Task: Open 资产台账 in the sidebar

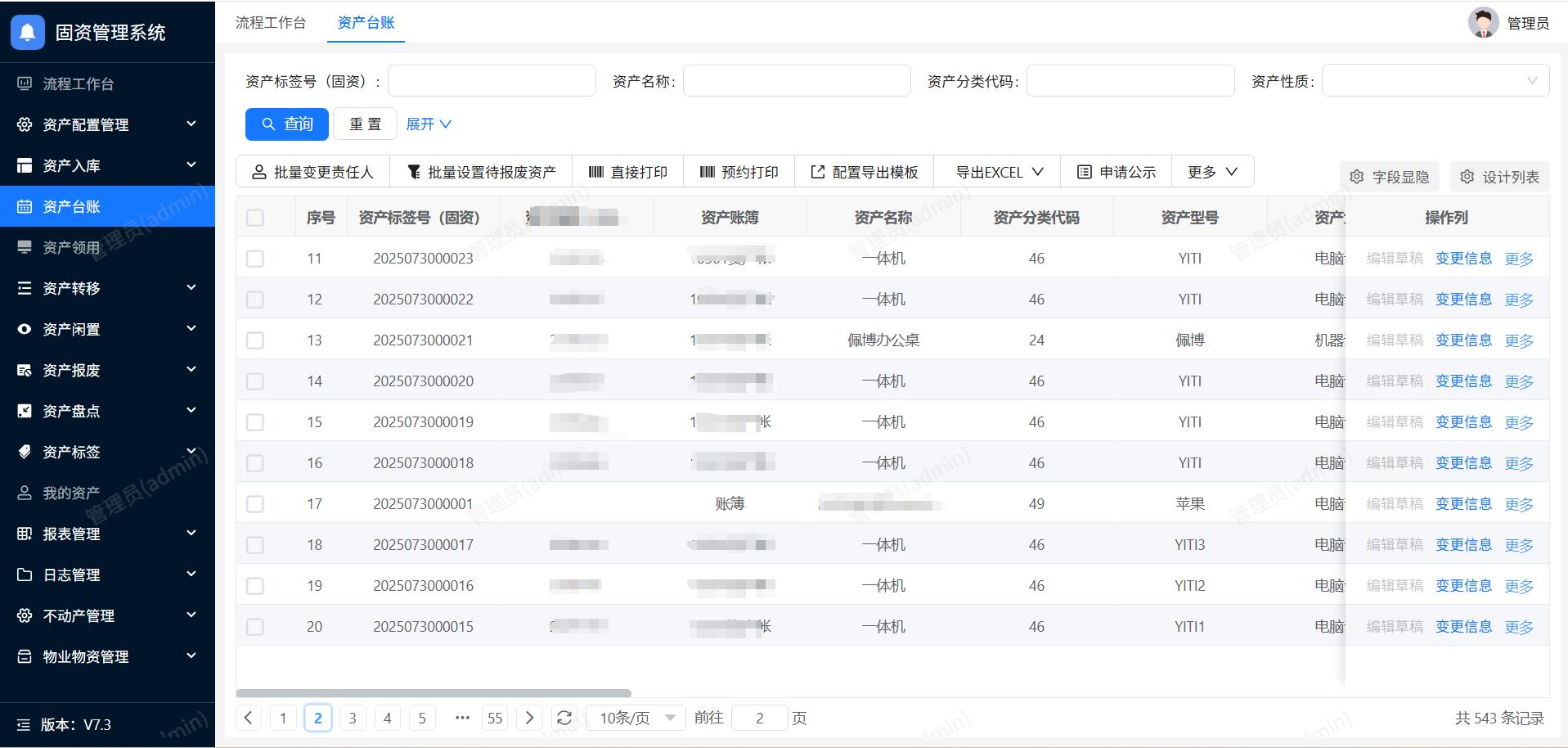Action: [x=107, y=206]
